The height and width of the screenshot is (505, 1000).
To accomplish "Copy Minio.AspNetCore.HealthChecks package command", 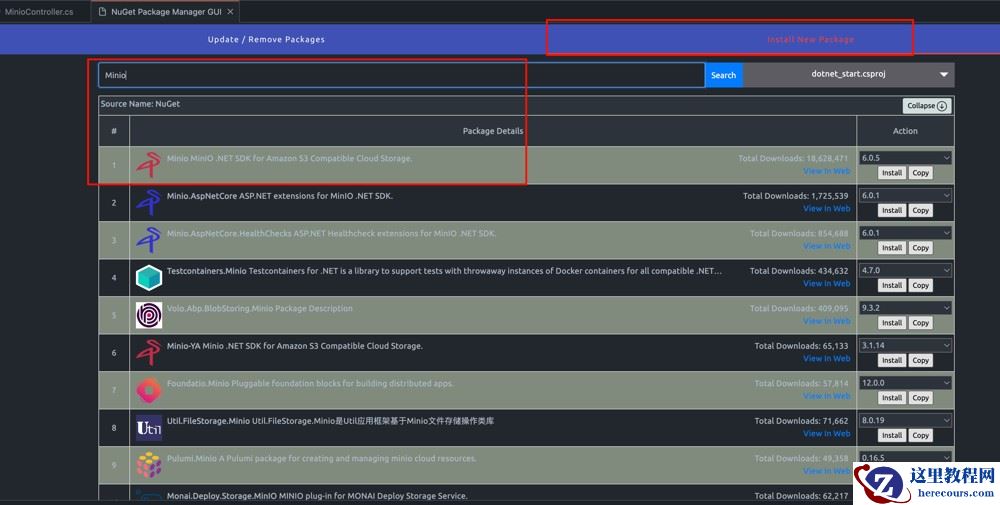I will (920, 248).
